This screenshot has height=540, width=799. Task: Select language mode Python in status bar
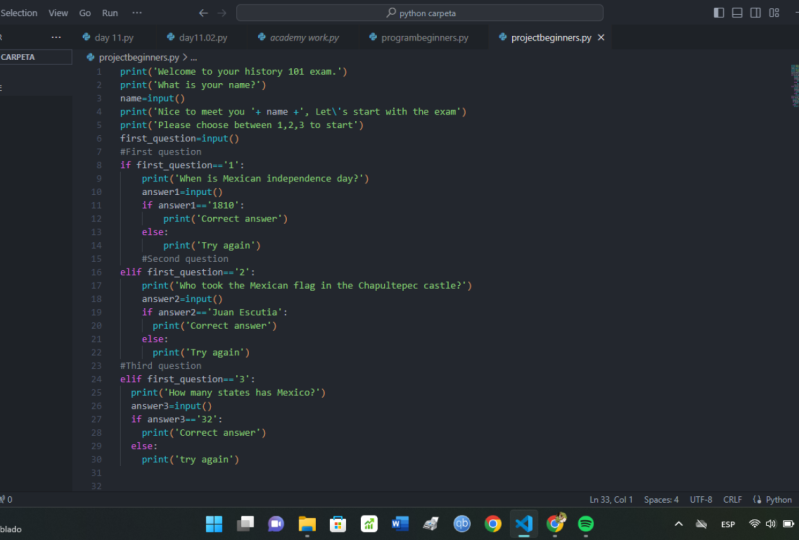778,500
